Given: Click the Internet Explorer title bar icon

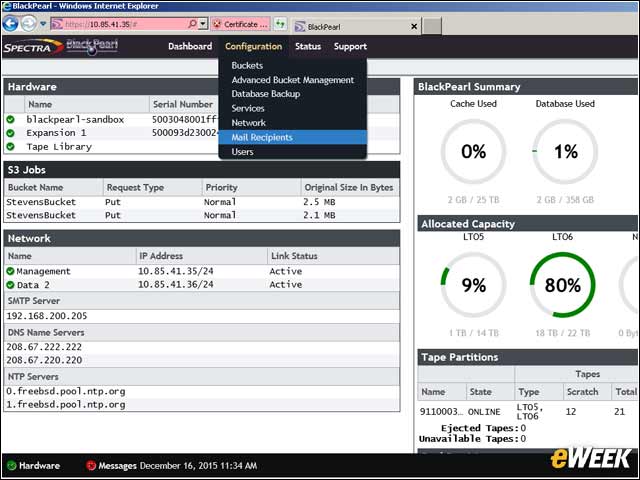Looking at the screenshot, I should coord(7,6).
